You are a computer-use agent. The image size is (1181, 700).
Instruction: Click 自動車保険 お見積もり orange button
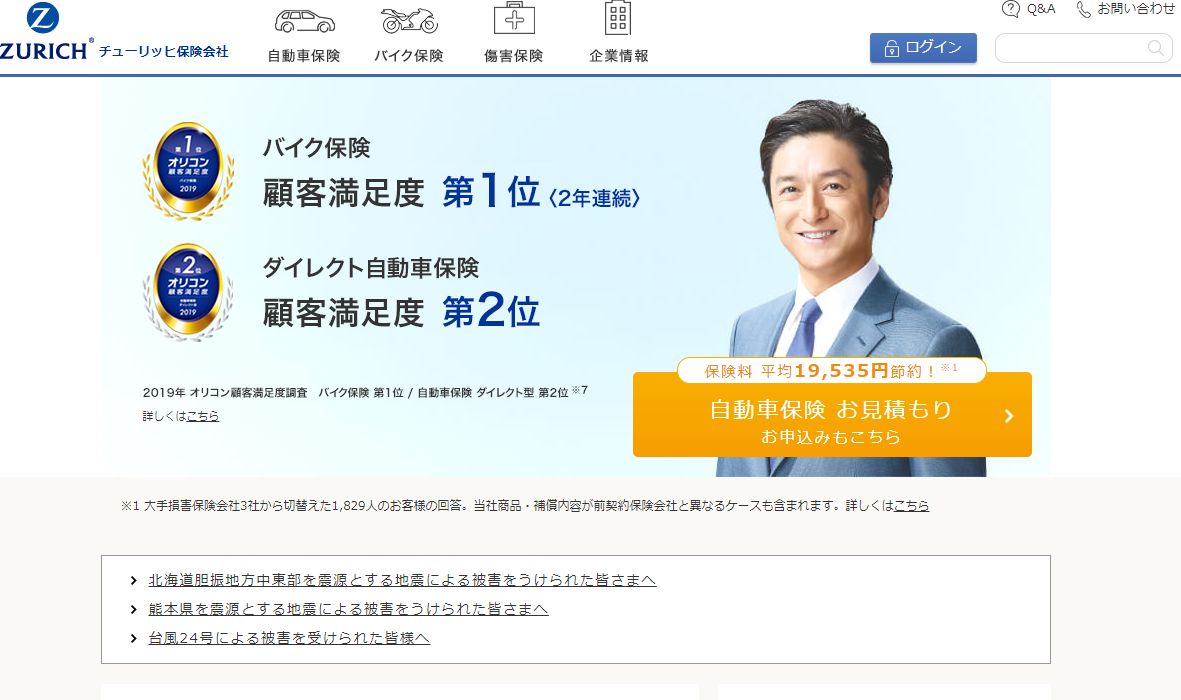832,414
